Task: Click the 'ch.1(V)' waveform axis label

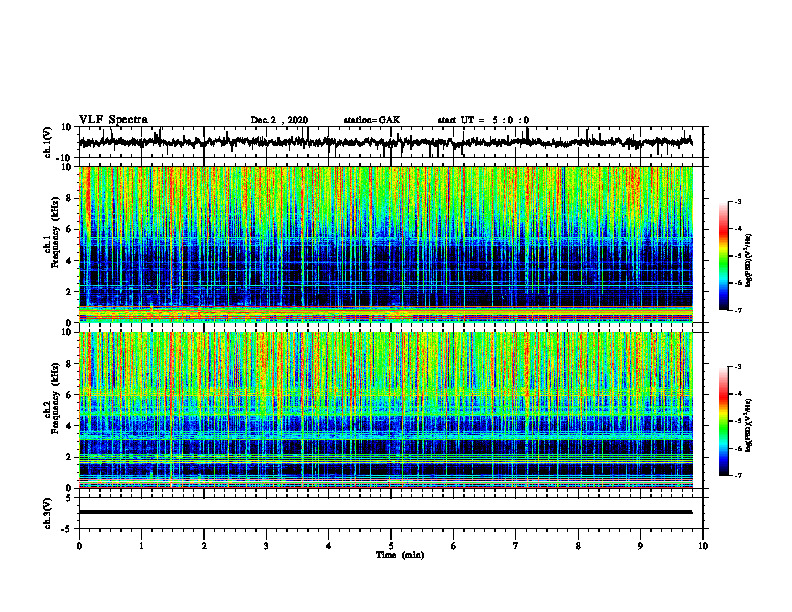Action: (x=47, y=142)
